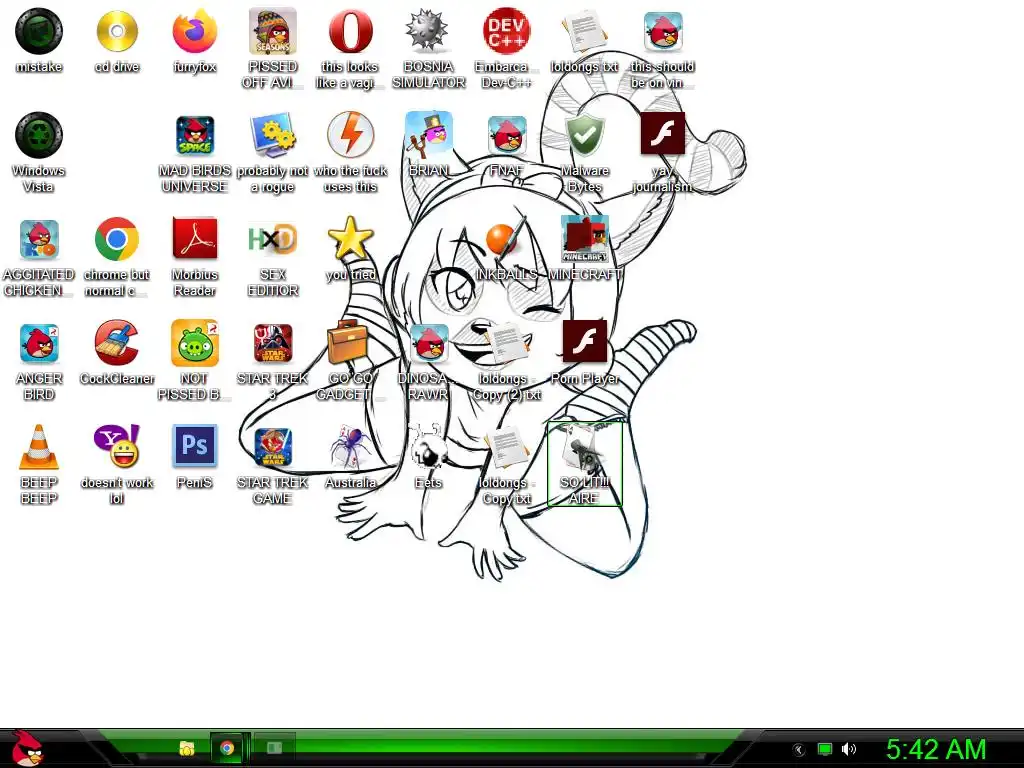Open the 'Windows Vista' recycle bin icon
Image resolution: width=1024 pixels, height=768 pixels.
click(39, 135)
